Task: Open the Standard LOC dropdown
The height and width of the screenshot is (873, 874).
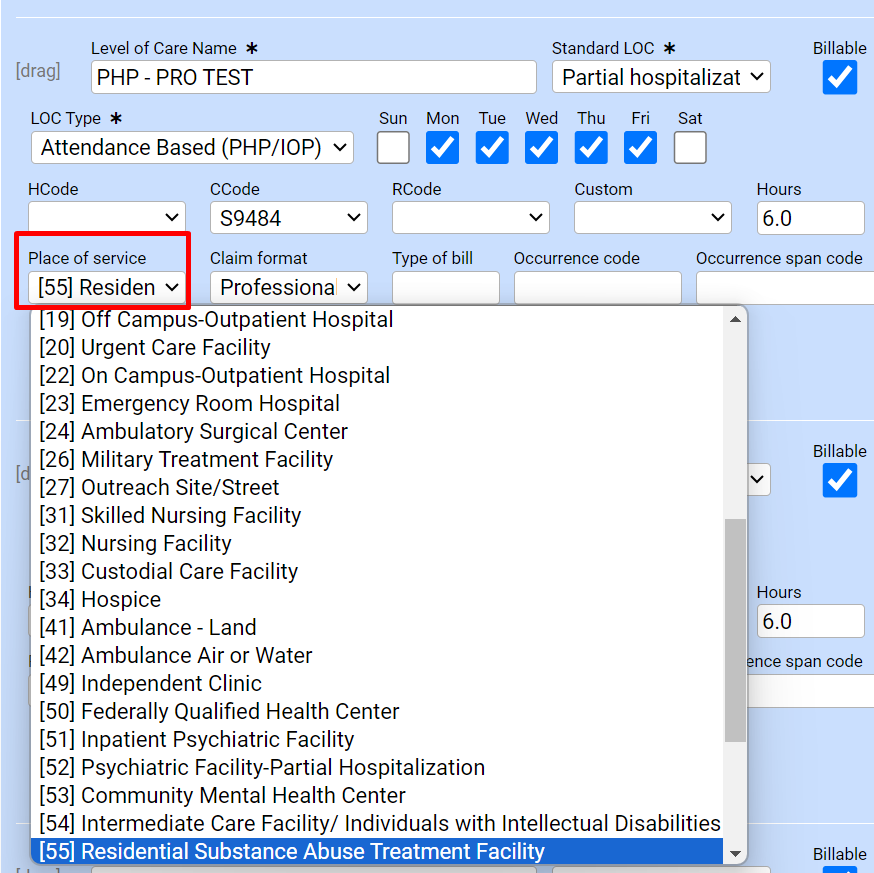Action: pos(661,77)
